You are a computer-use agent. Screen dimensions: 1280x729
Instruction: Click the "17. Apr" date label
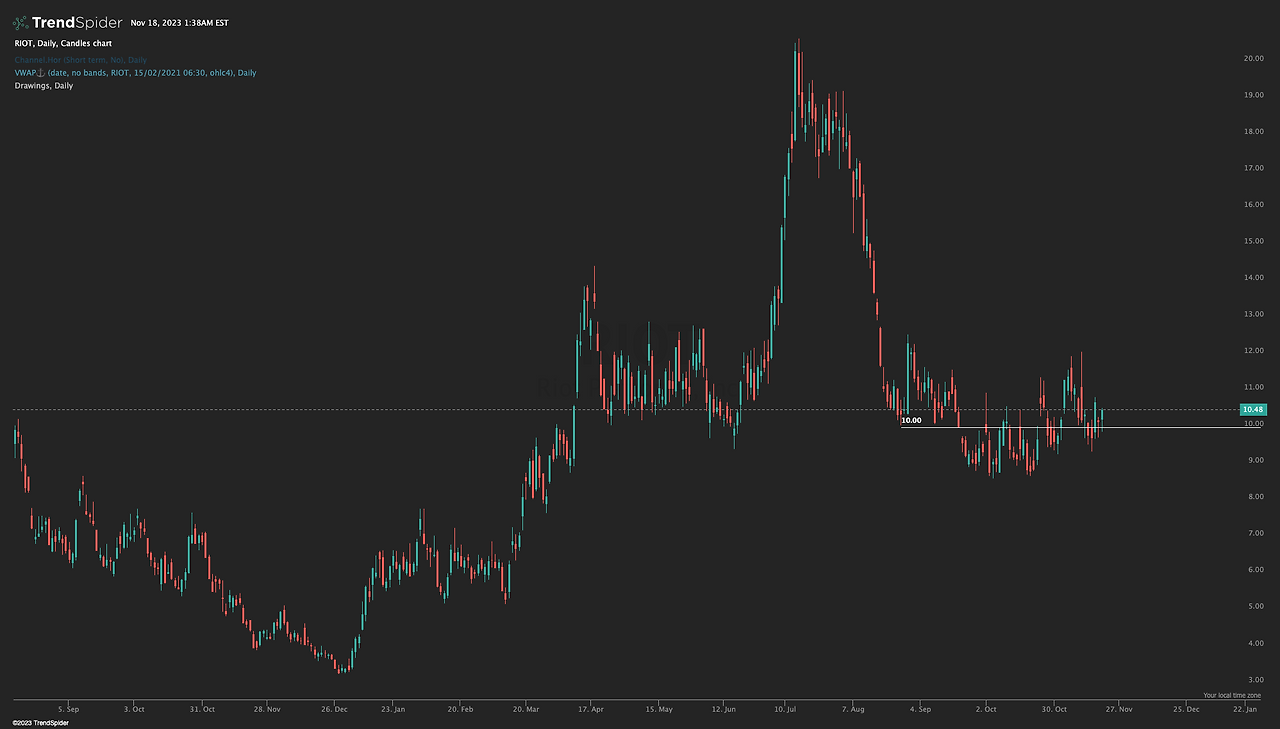(x=592, y=709)
